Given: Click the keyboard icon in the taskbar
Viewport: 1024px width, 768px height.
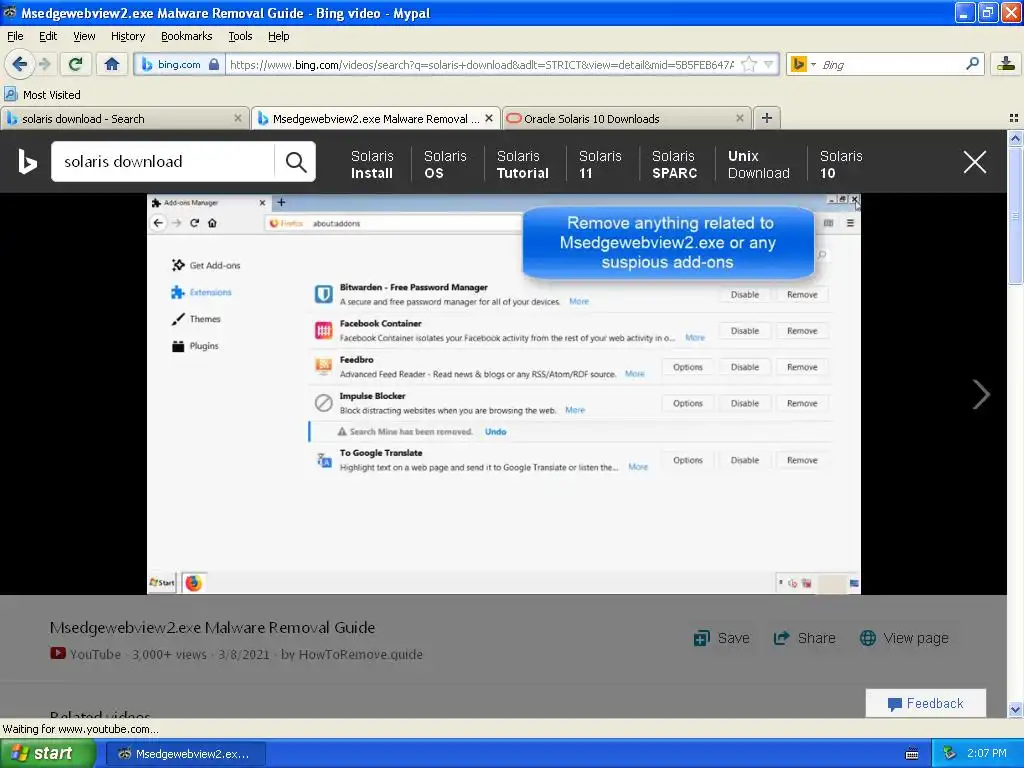Looking at the screenshot, I should 912,754.
